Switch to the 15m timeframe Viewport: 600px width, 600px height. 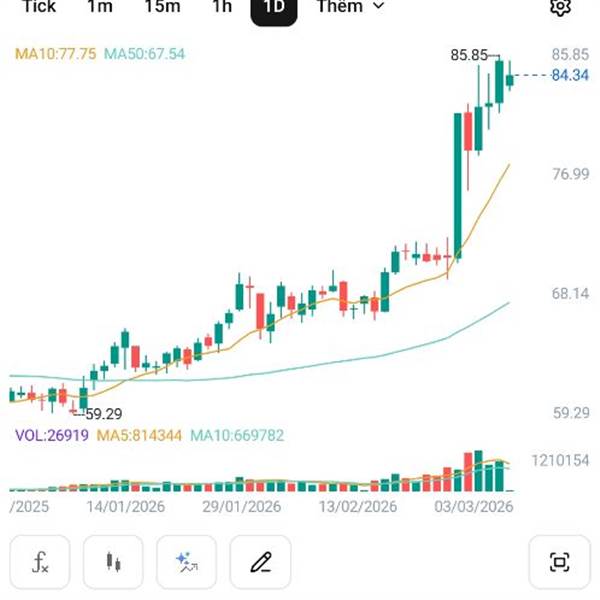pos(161,7)
